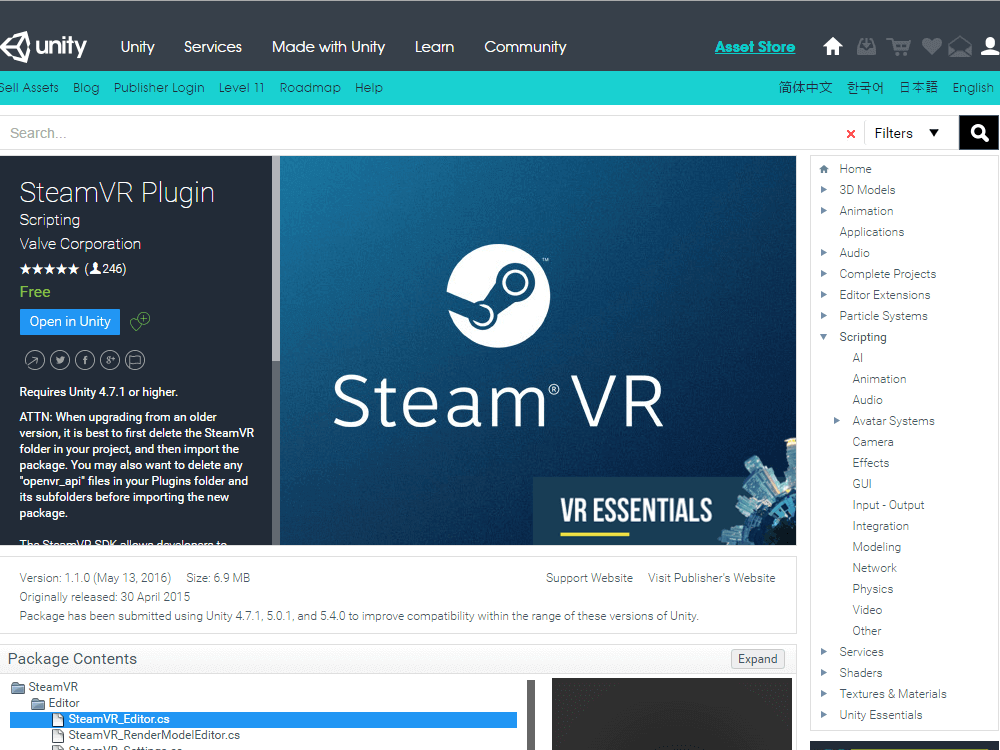
Task: Open the wish list heart icon
Action: (931, 47)
